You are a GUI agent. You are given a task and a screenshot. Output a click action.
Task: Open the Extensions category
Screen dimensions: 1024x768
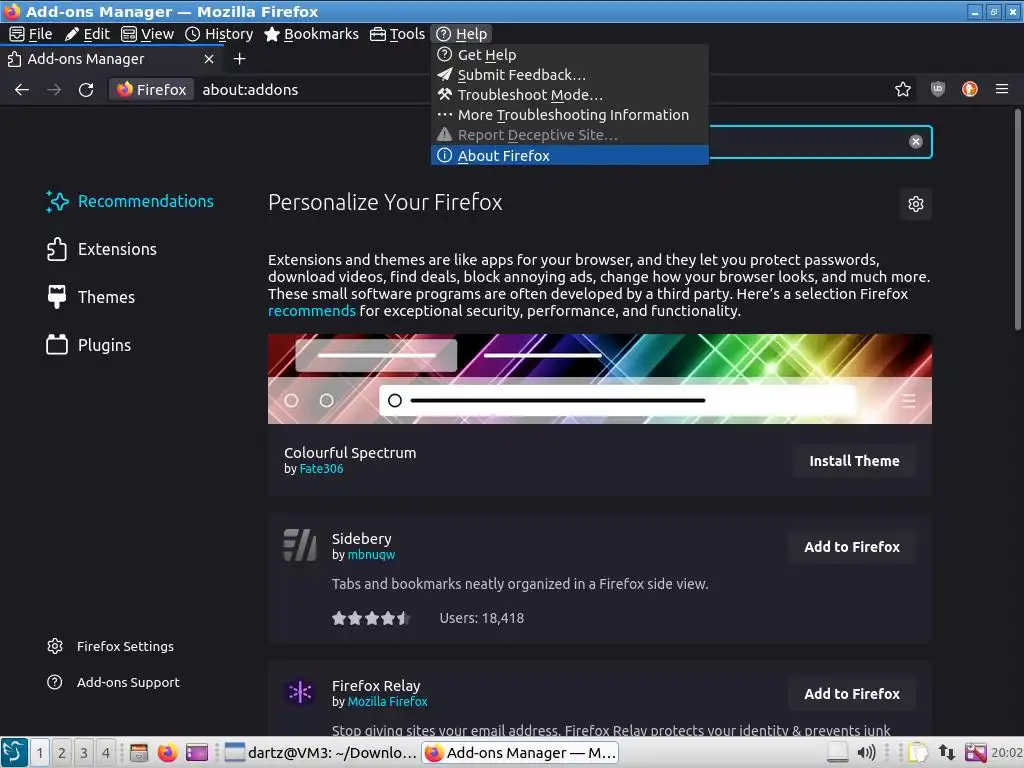(x=102, y=249)
